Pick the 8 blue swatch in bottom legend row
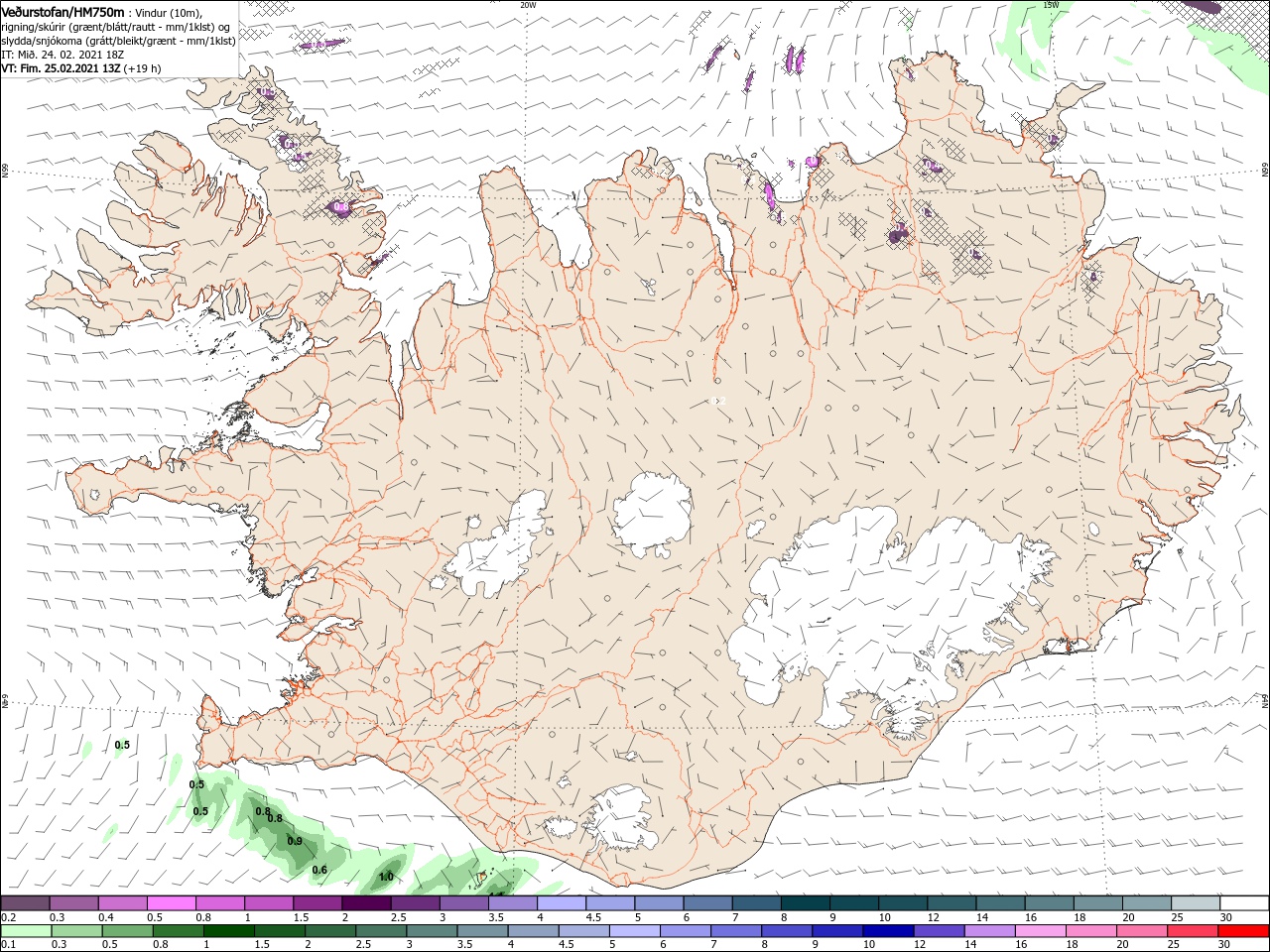 [x=787, y=931]
